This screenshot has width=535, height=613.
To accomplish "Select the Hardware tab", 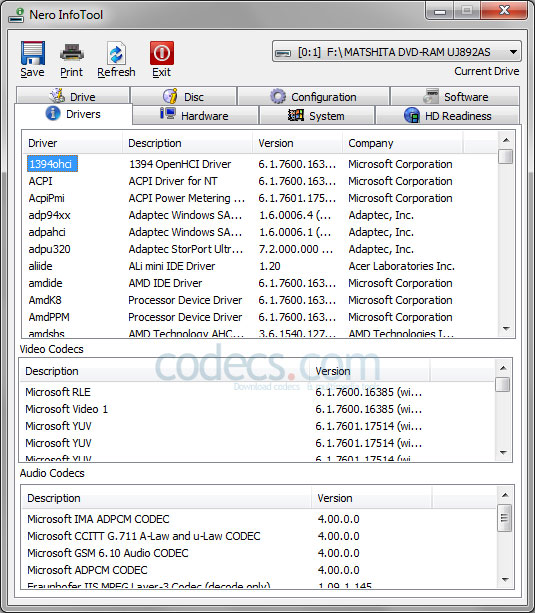I will pos(195,115).
